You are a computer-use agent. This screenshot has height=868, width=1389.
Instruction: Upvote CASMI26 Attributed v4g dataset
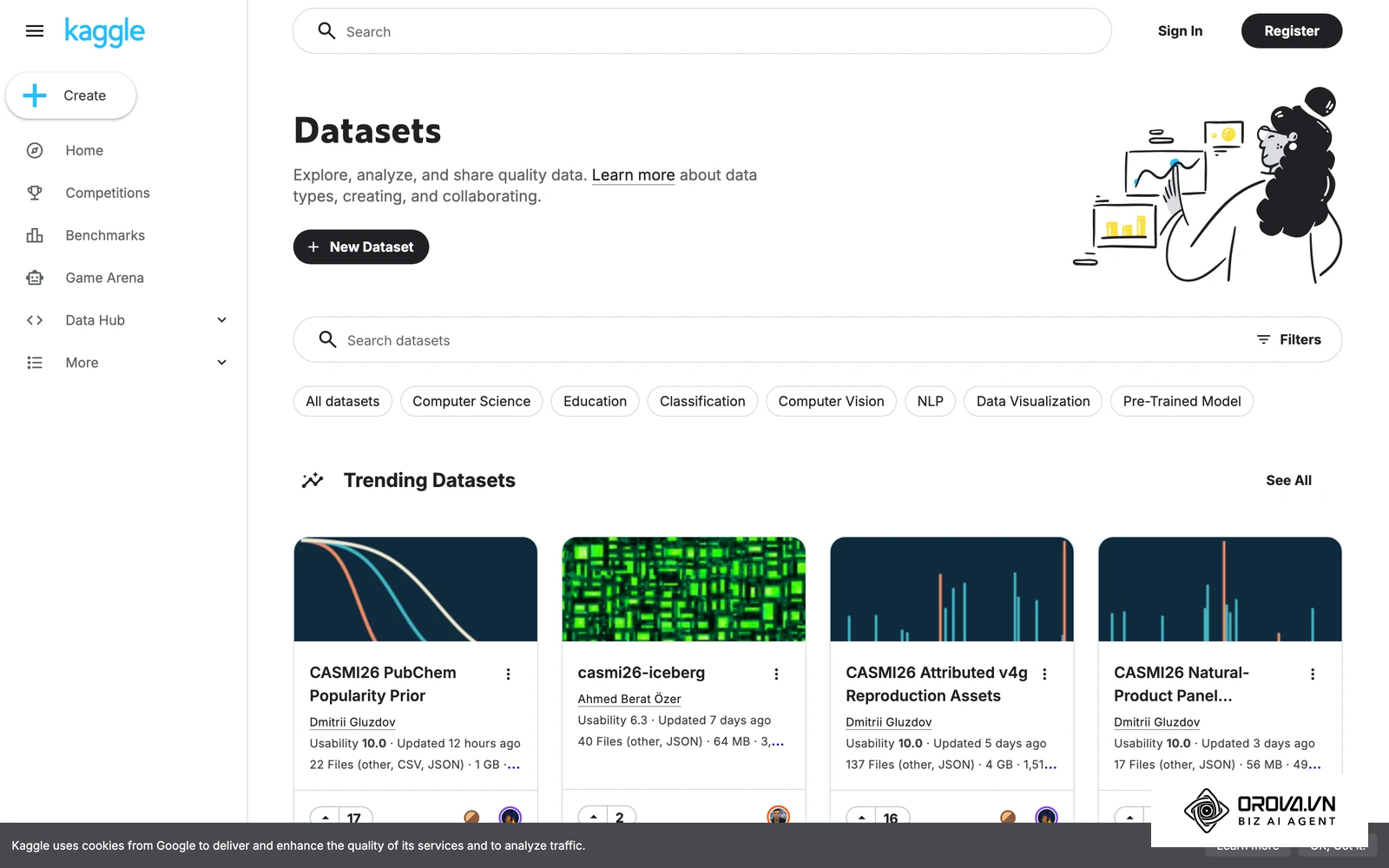[861, 817]
